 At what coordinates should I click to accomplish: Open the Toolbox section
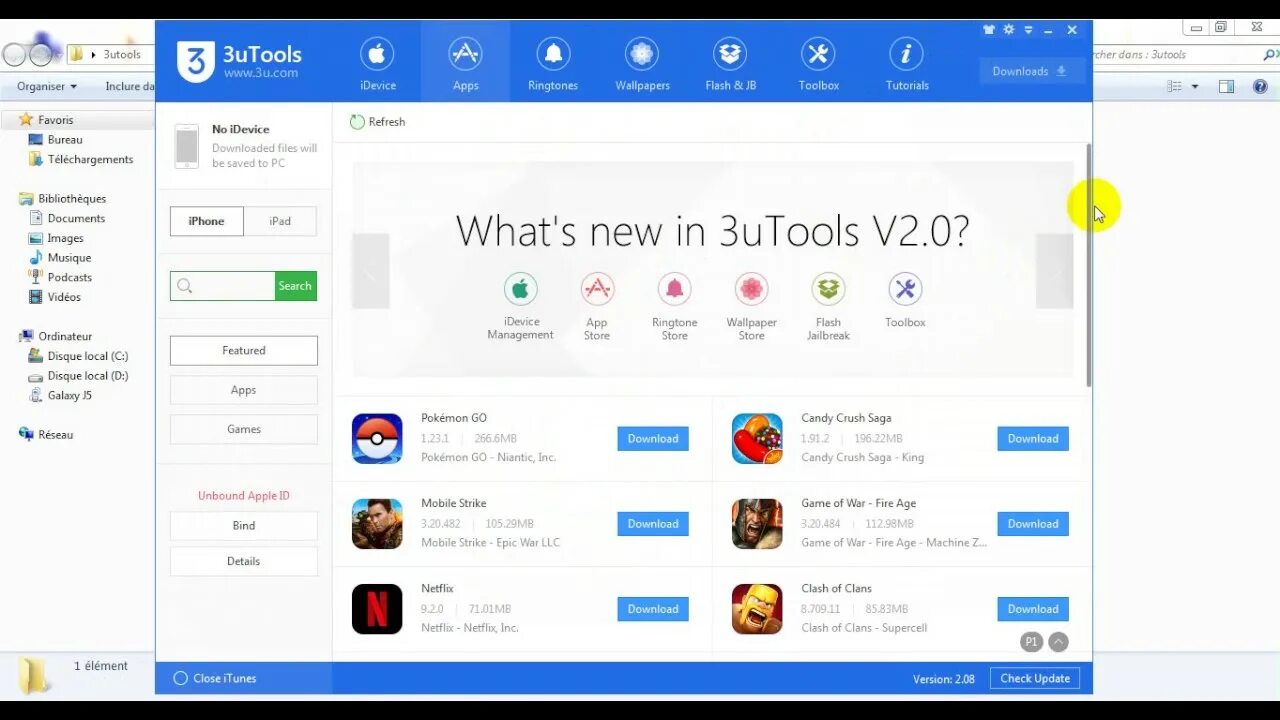(818, 63)
